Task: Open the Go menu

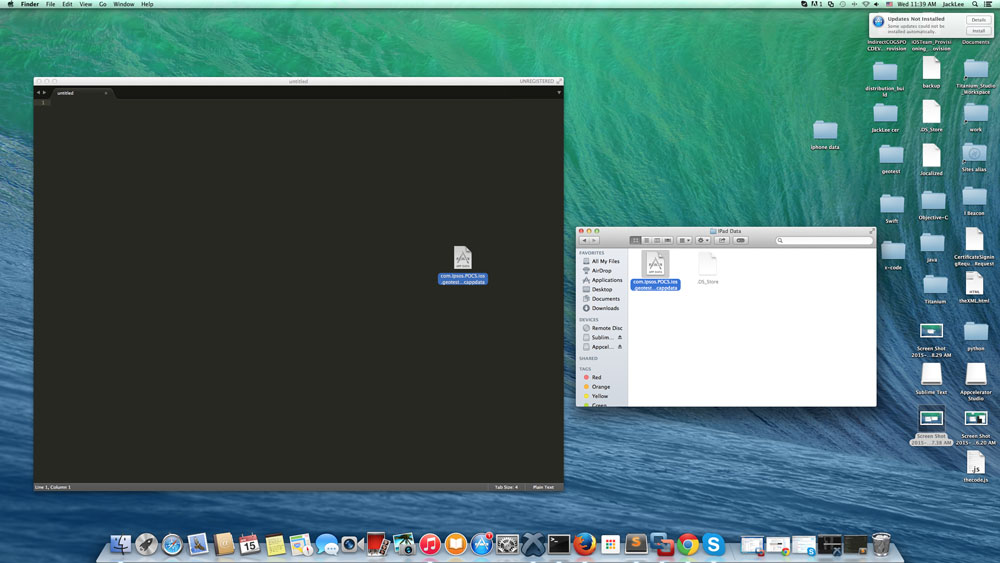Action: [103, 4]
